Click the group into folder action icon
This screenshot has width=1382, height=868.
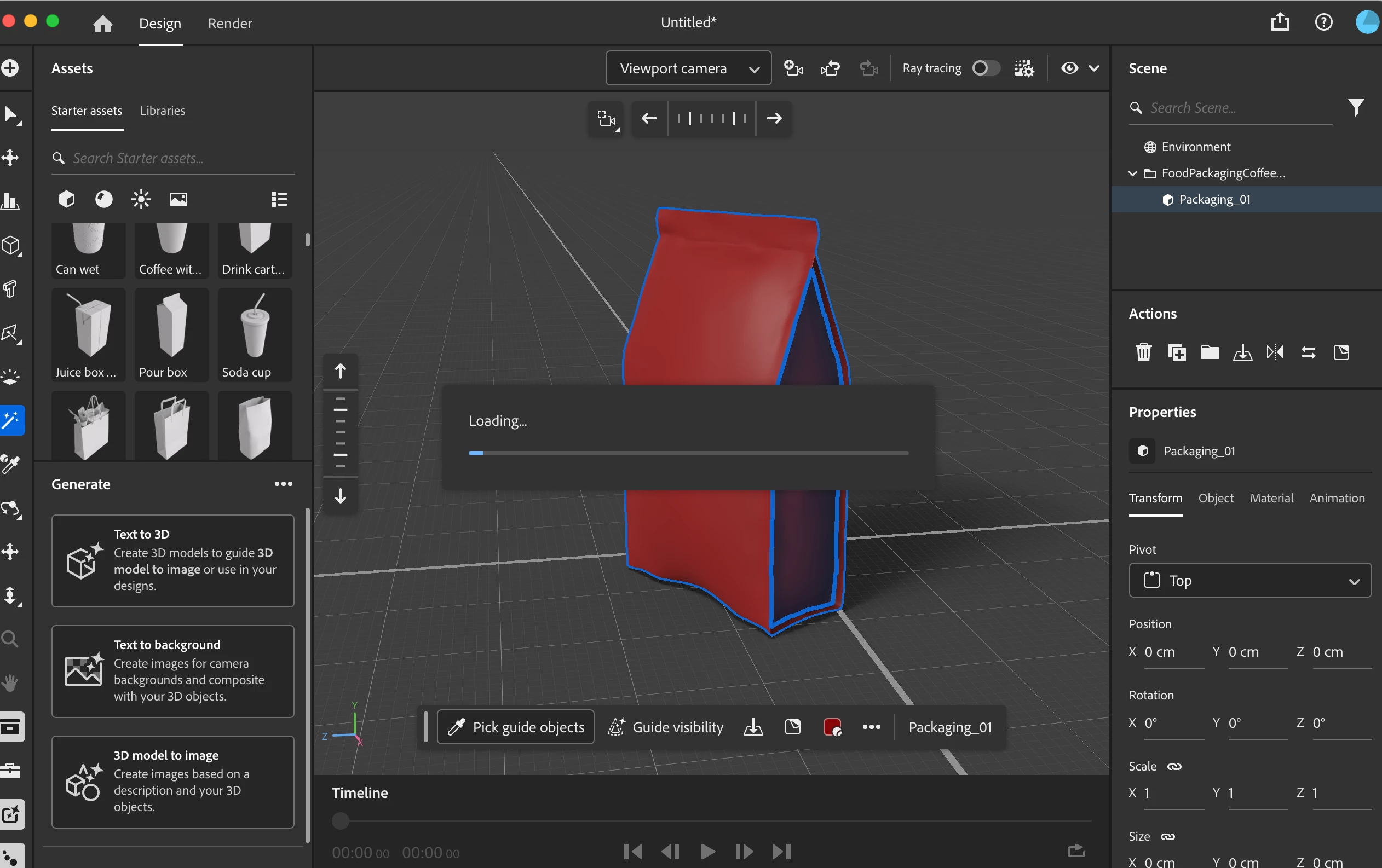click(x=1209, y=352)
